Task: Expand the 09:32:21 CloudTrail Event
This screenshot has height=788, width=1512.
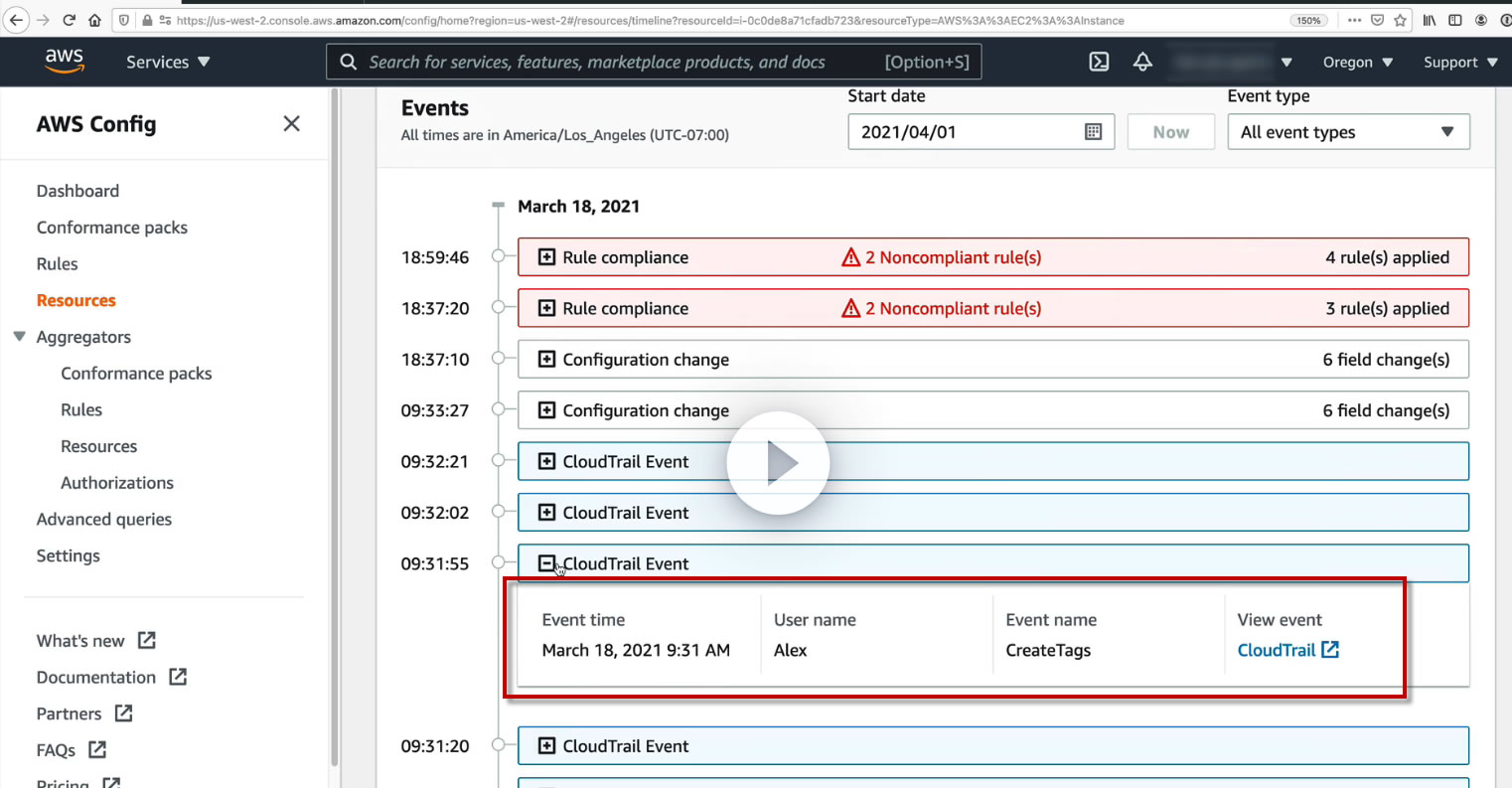Action: tap(546, 461)
